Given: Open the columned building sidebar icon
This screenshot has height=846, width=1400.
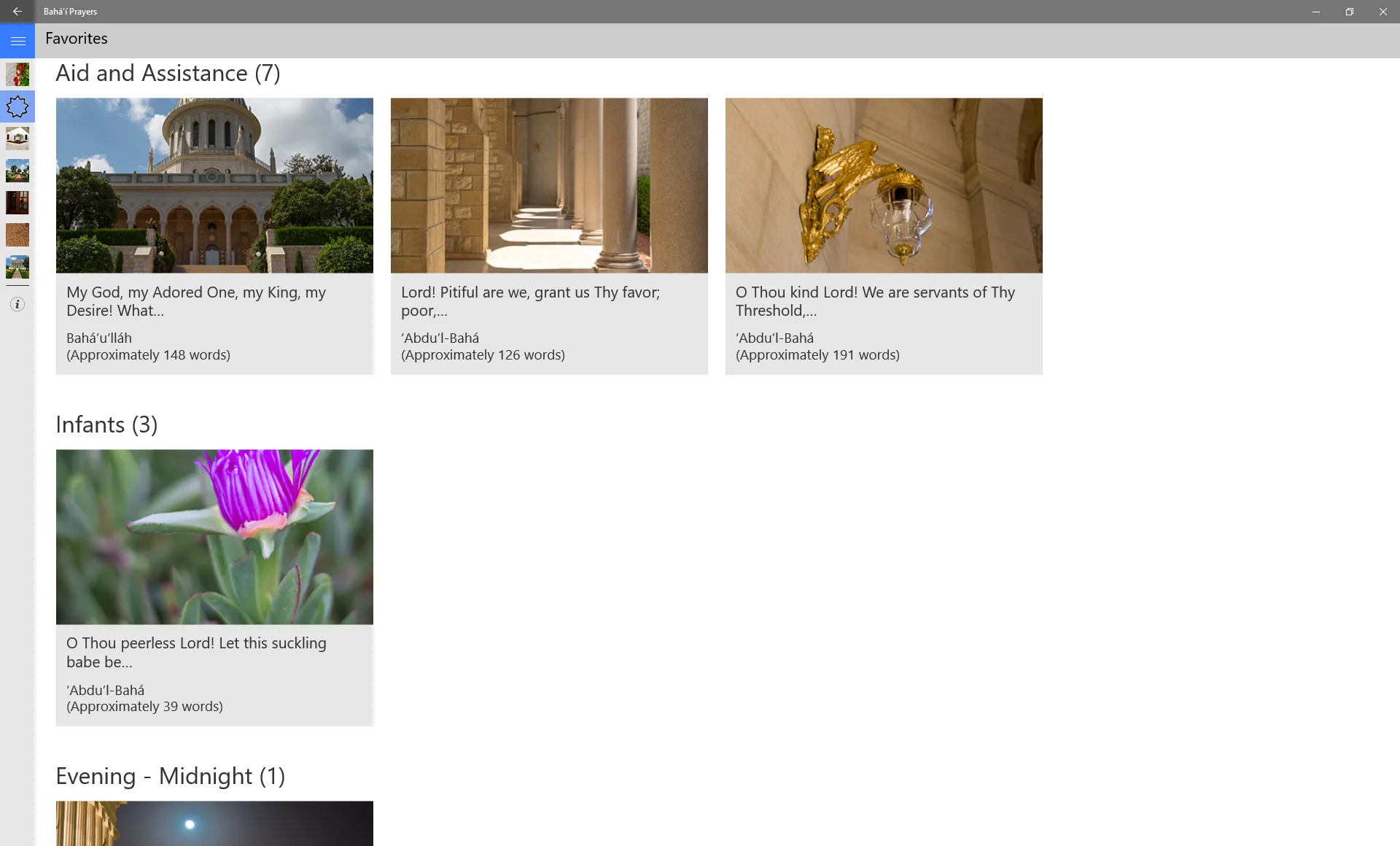Looking at the screenshot, I should pyautogui.click(x=17, y=267).
